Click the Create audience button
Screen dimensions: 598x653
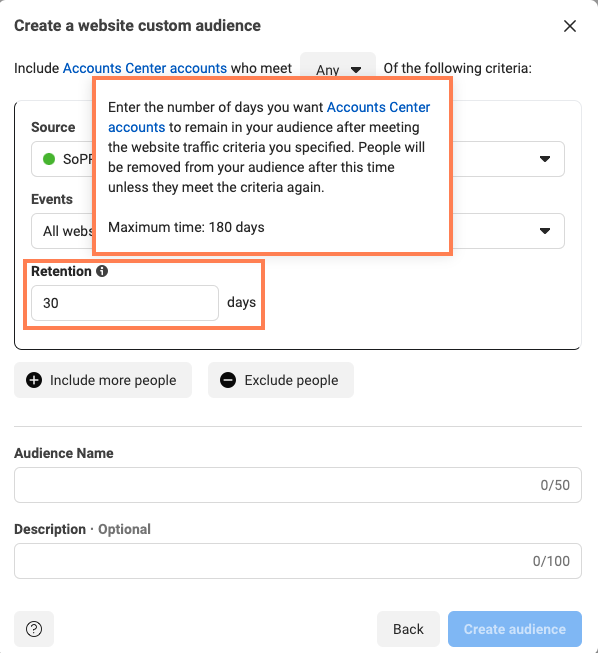(515, 629)
